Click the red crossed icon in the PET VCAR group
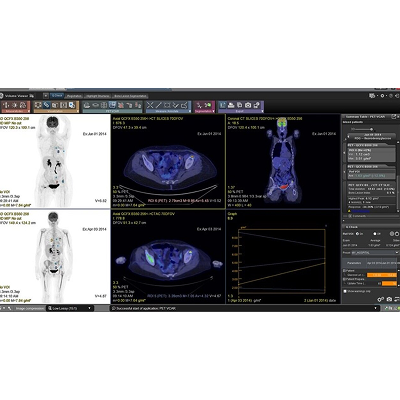This screenshot has width=400, height=400. 121,105
